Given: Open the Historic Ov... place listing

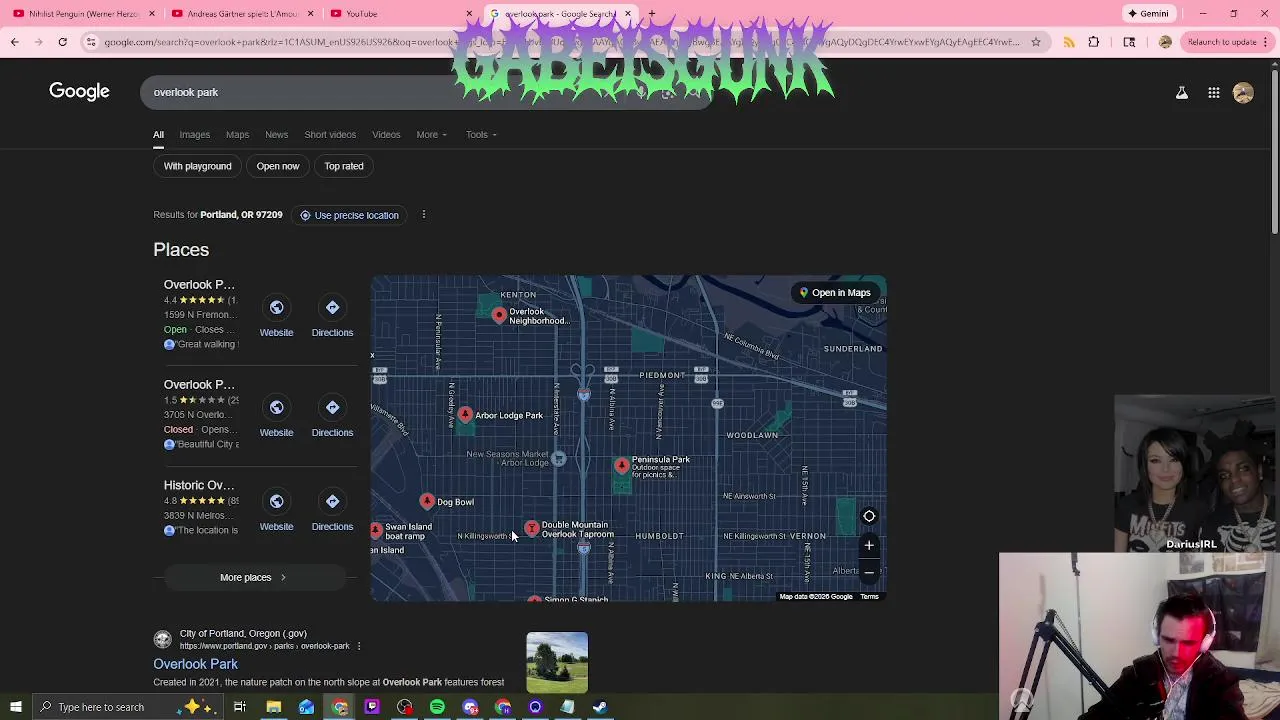Looking at the screenshot, I should 198,485.
